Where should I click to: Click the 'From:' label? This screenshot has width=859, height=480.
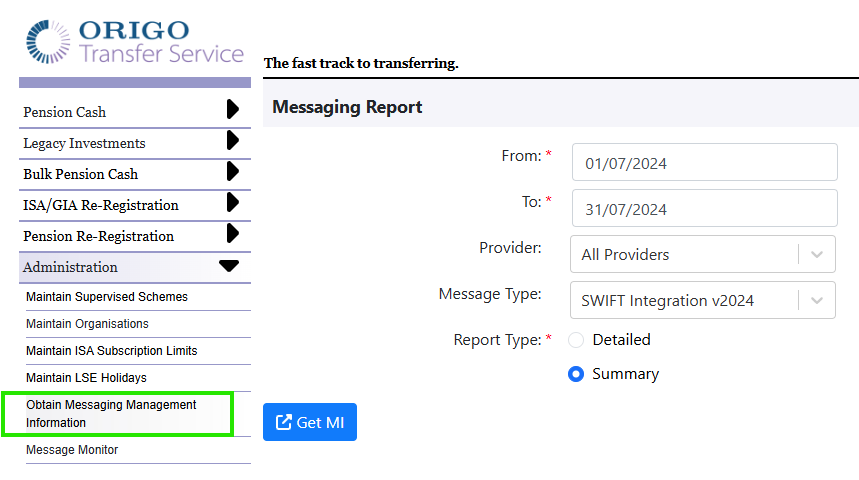(x=522, y=156)
